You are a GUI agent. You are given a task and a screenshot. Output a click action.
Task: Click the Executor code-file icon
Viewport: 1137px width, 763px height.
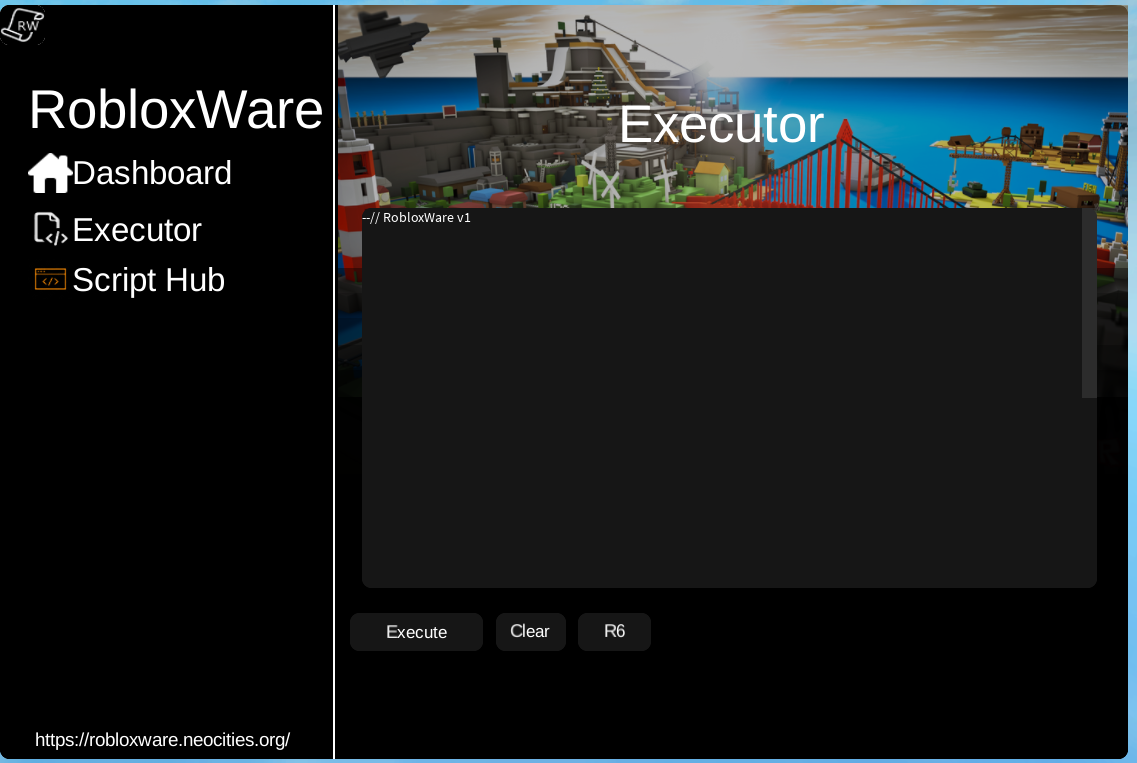[x=50, y=229]
